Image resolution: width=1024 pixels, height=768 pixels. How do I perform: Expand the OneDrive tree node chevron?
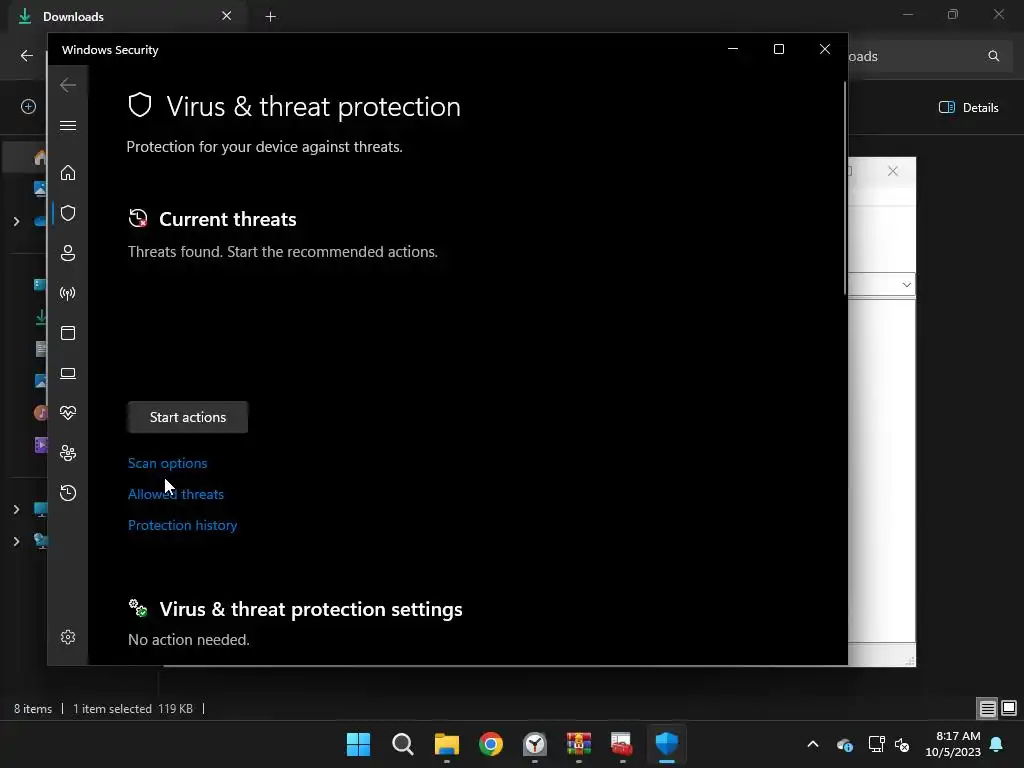point(16,221)
